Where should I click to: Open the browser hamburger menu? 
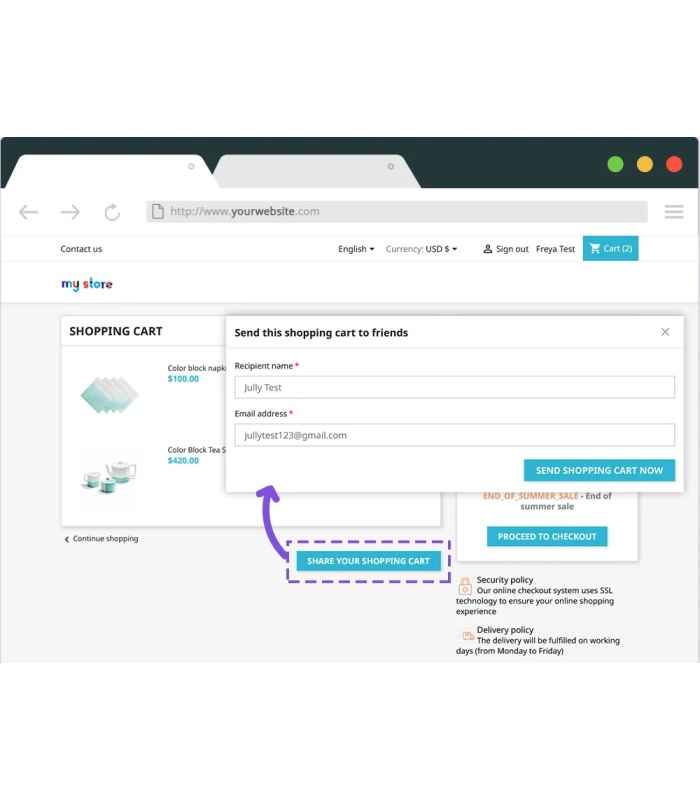pos(673,212)
